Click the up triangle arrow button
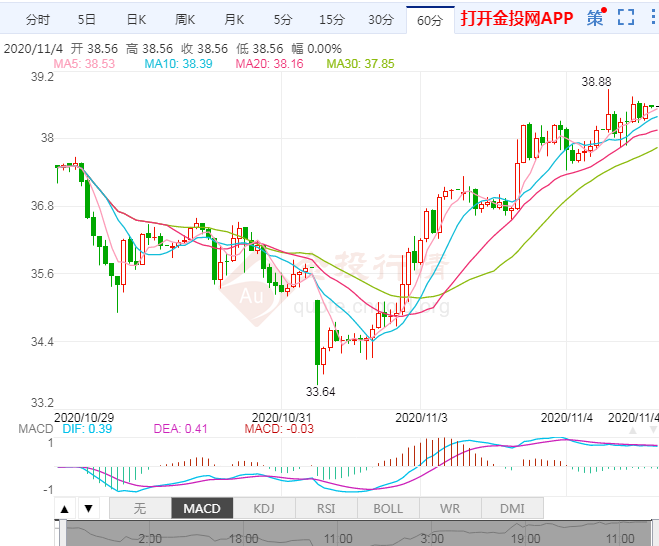This screenshot has width=659, height=546. pos(65,509)
